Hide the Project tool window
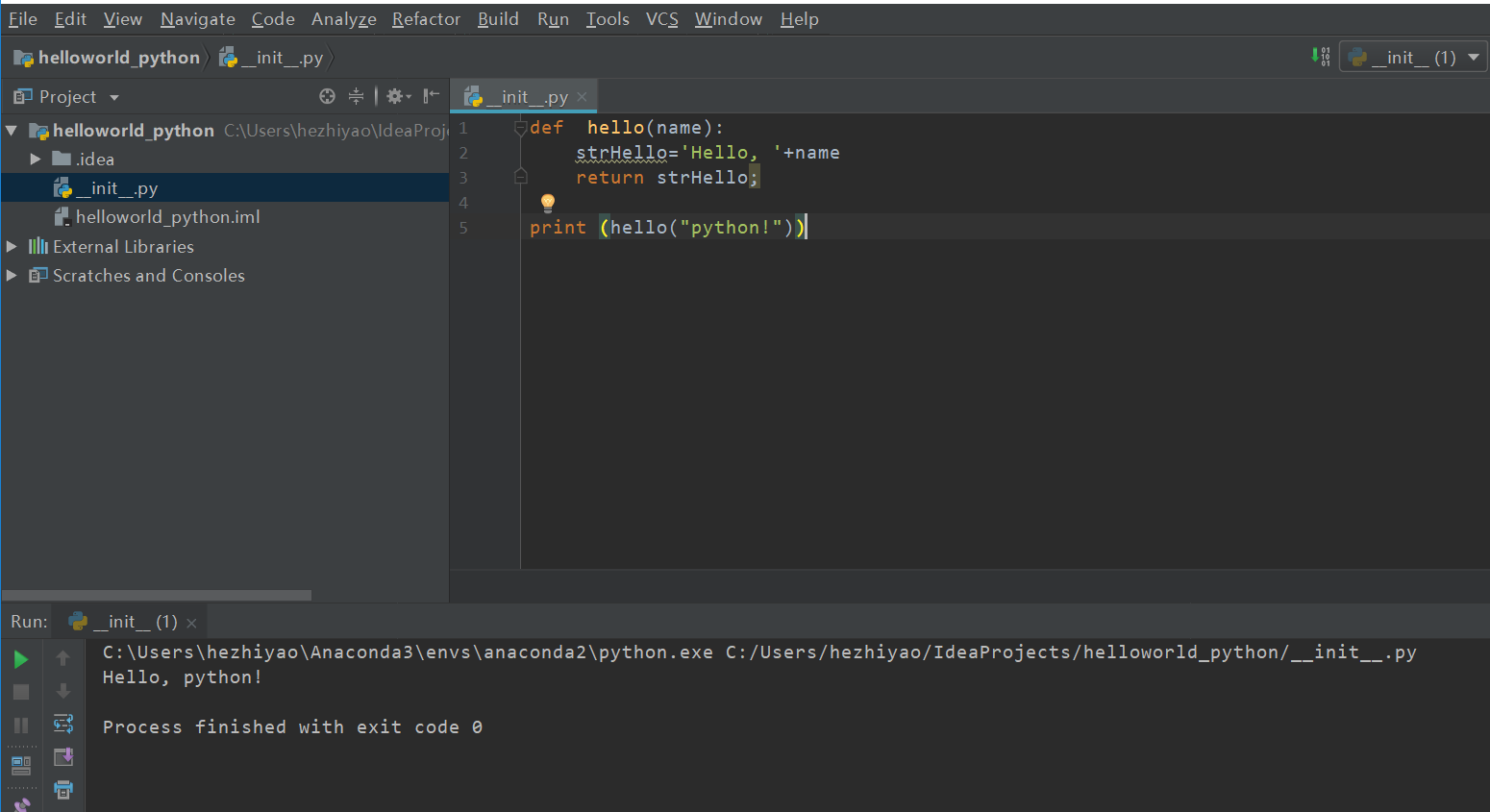Viewport: 1490px width, 812px height. point(432,95)
